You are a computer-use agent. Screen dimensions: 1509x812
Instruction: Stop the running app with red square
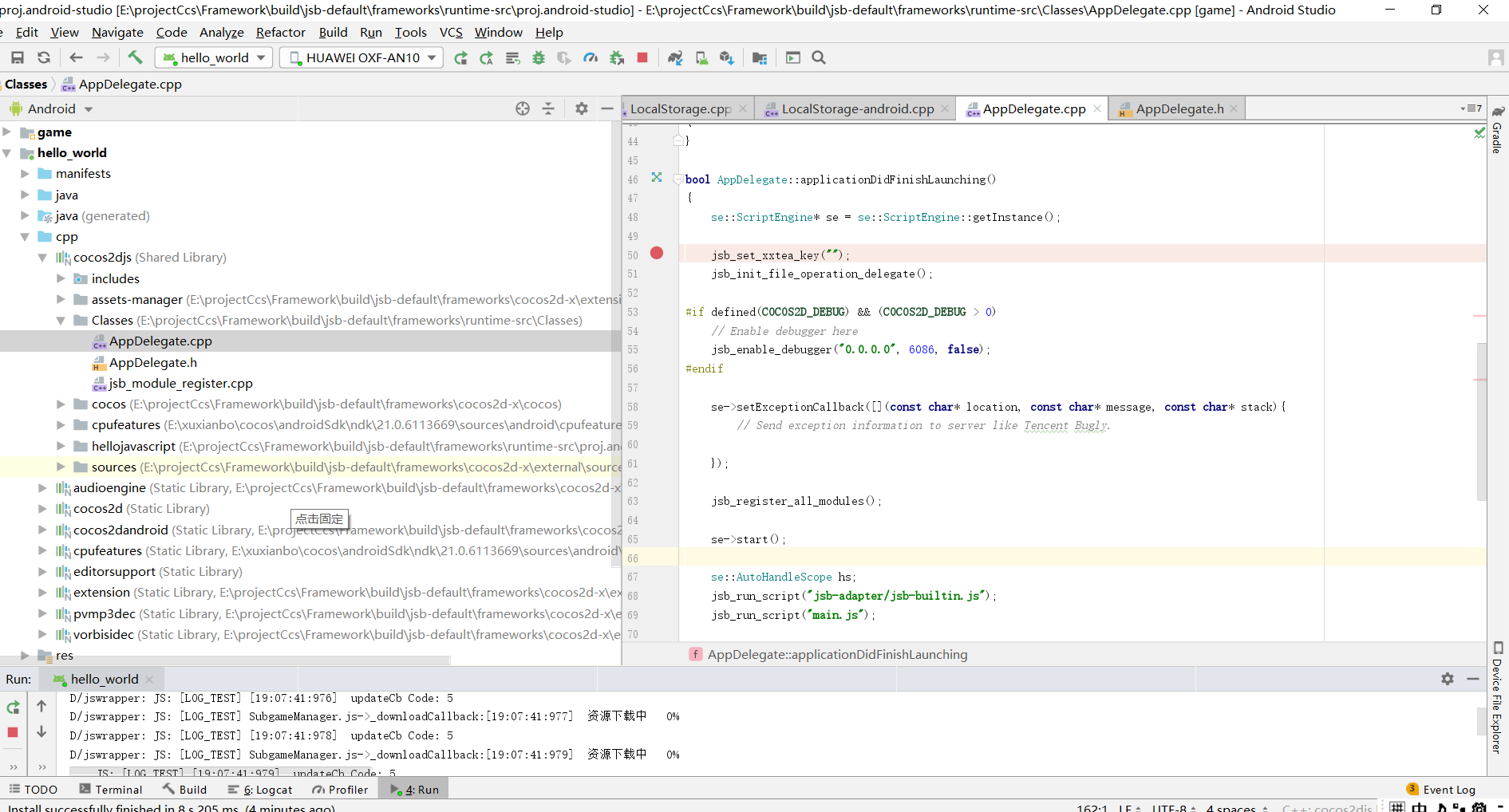[x=642, y=57]
